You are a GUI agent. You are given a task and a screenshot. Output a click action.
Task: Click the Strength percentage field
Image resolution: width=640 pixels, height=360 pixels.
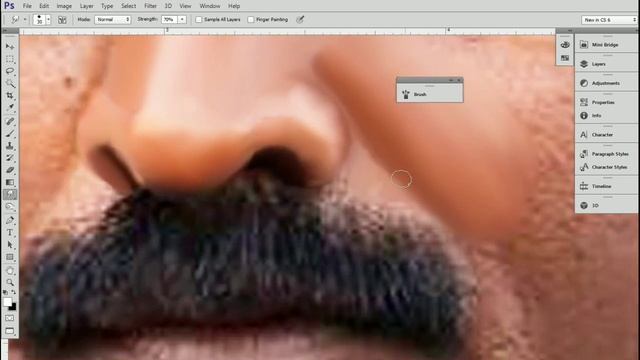click(169, 19)
